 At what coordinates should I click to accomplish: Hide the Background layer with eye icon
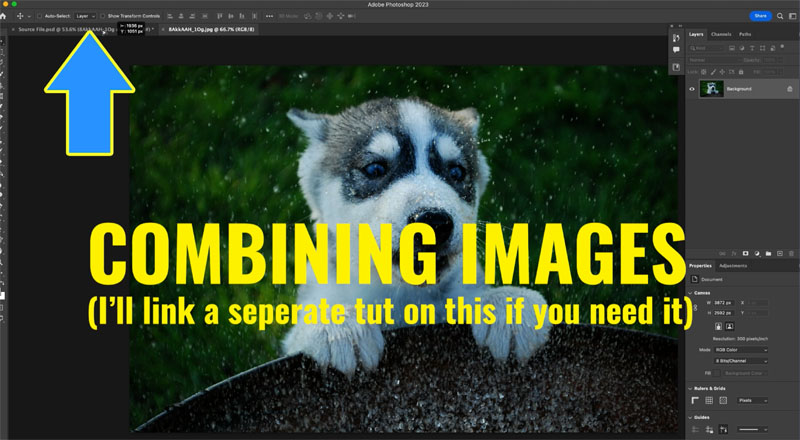pos(692,89)
